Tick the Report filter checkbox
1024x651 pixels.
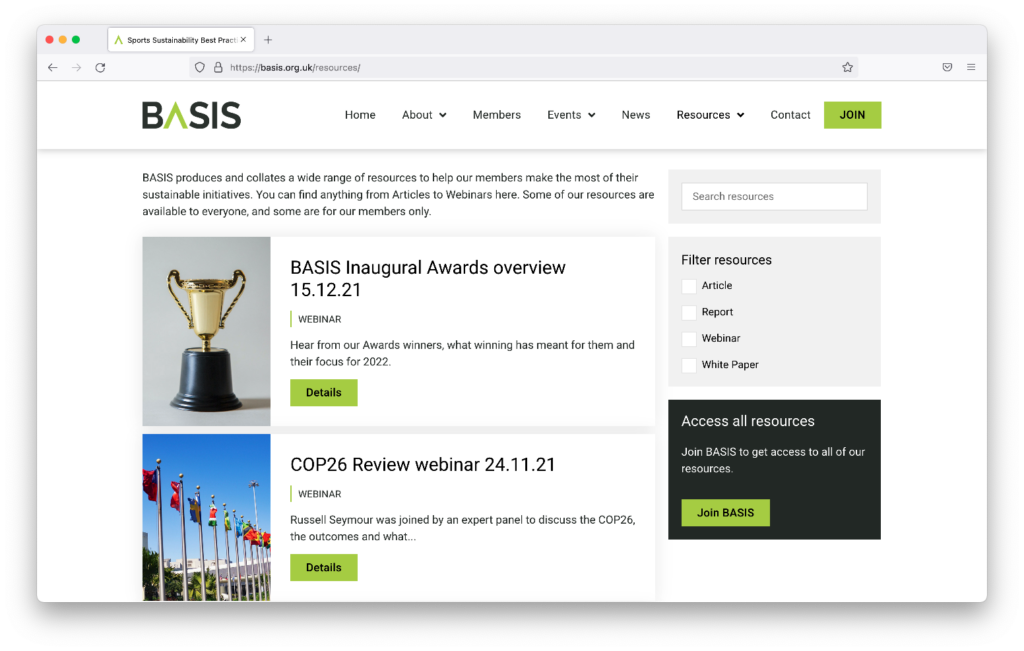[688, 312]
